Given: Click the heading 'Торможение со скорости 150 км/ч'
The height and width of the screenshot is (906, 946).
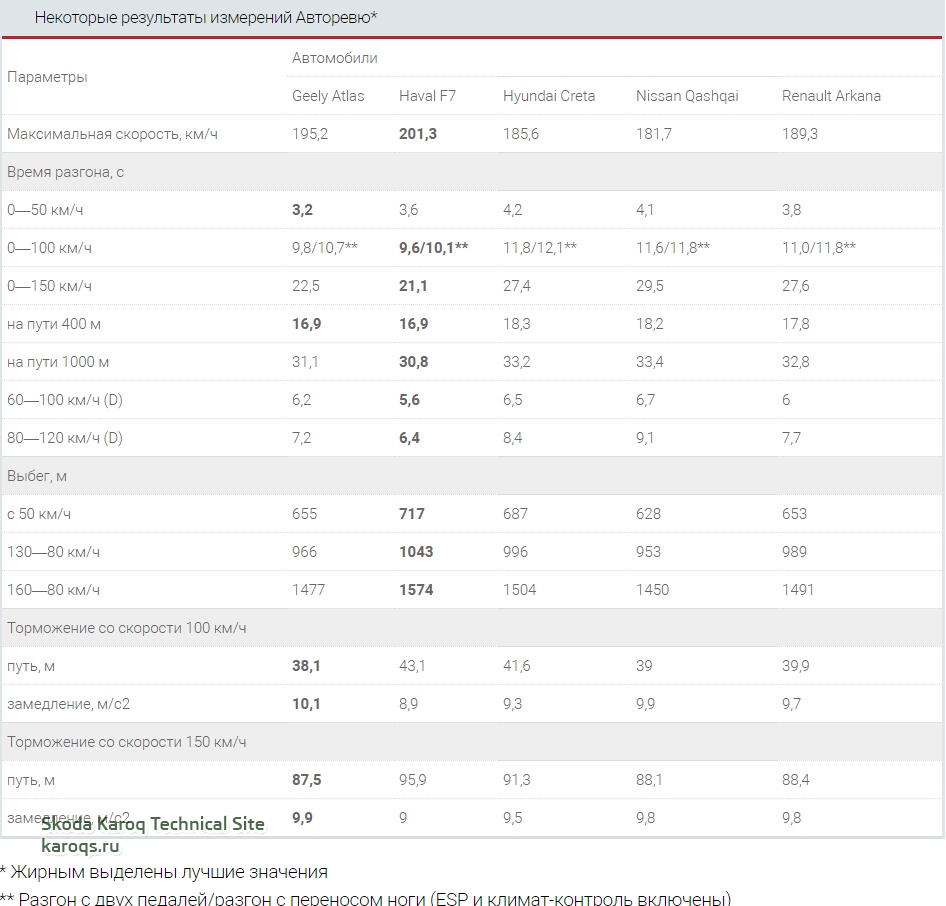Looking at the screenshot, I should pyautogui.click(x=127, y=742).
